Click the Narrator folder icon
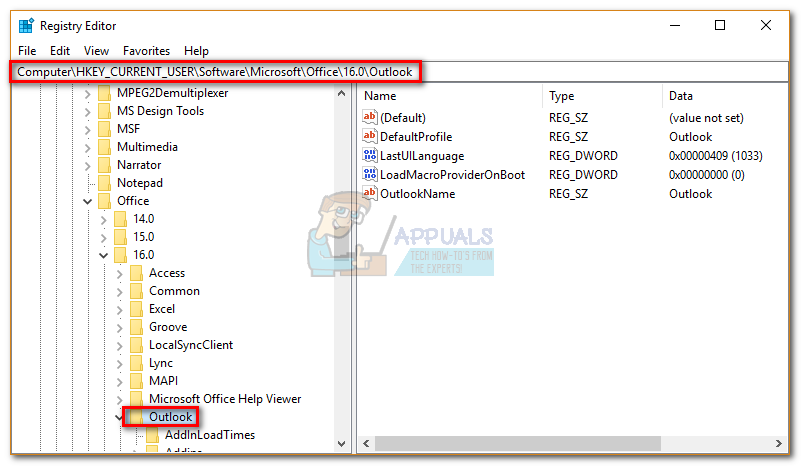 pos(104,165)
